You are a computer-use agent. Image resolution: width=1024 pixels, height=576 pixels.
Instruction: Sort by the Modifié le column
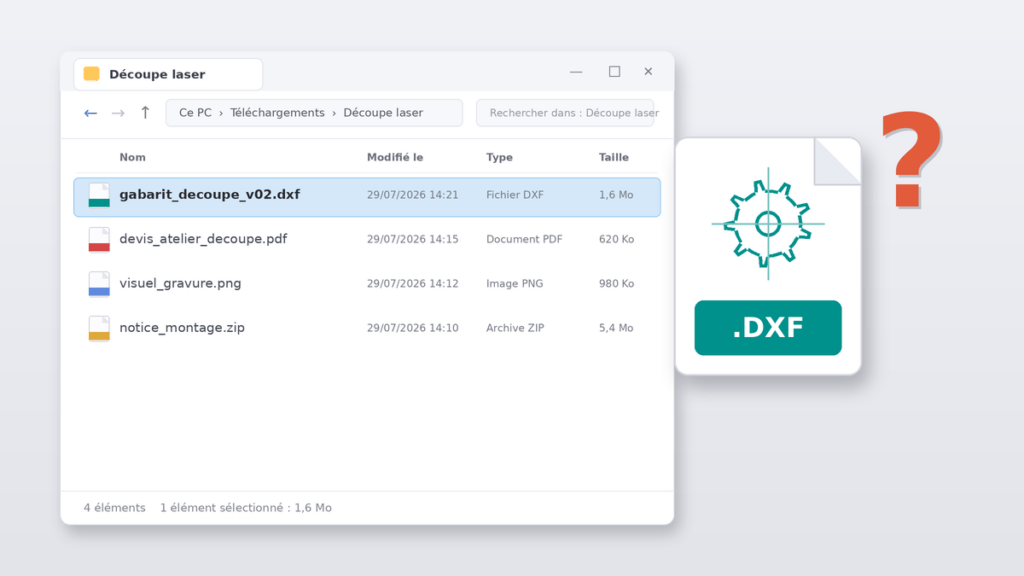click(x=395, y=157)
